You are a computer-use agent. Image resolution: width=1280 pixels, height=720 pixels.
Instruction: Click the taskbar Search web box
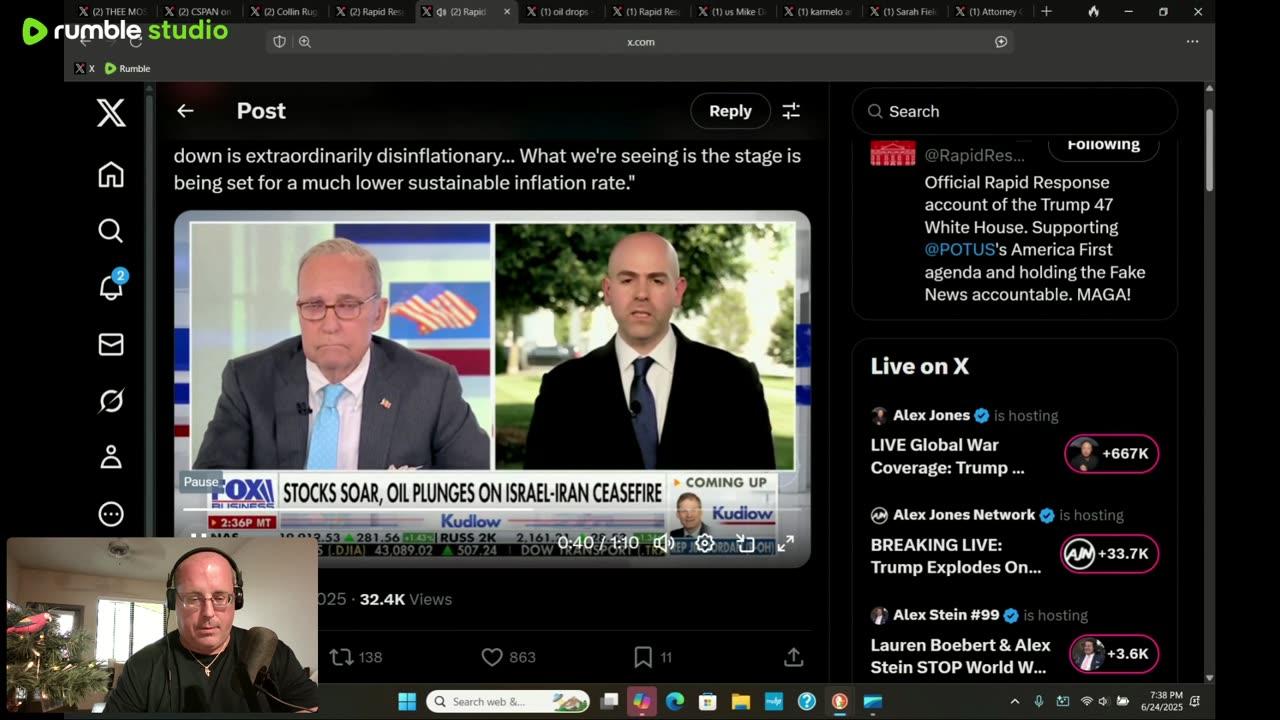click(508, 701)
